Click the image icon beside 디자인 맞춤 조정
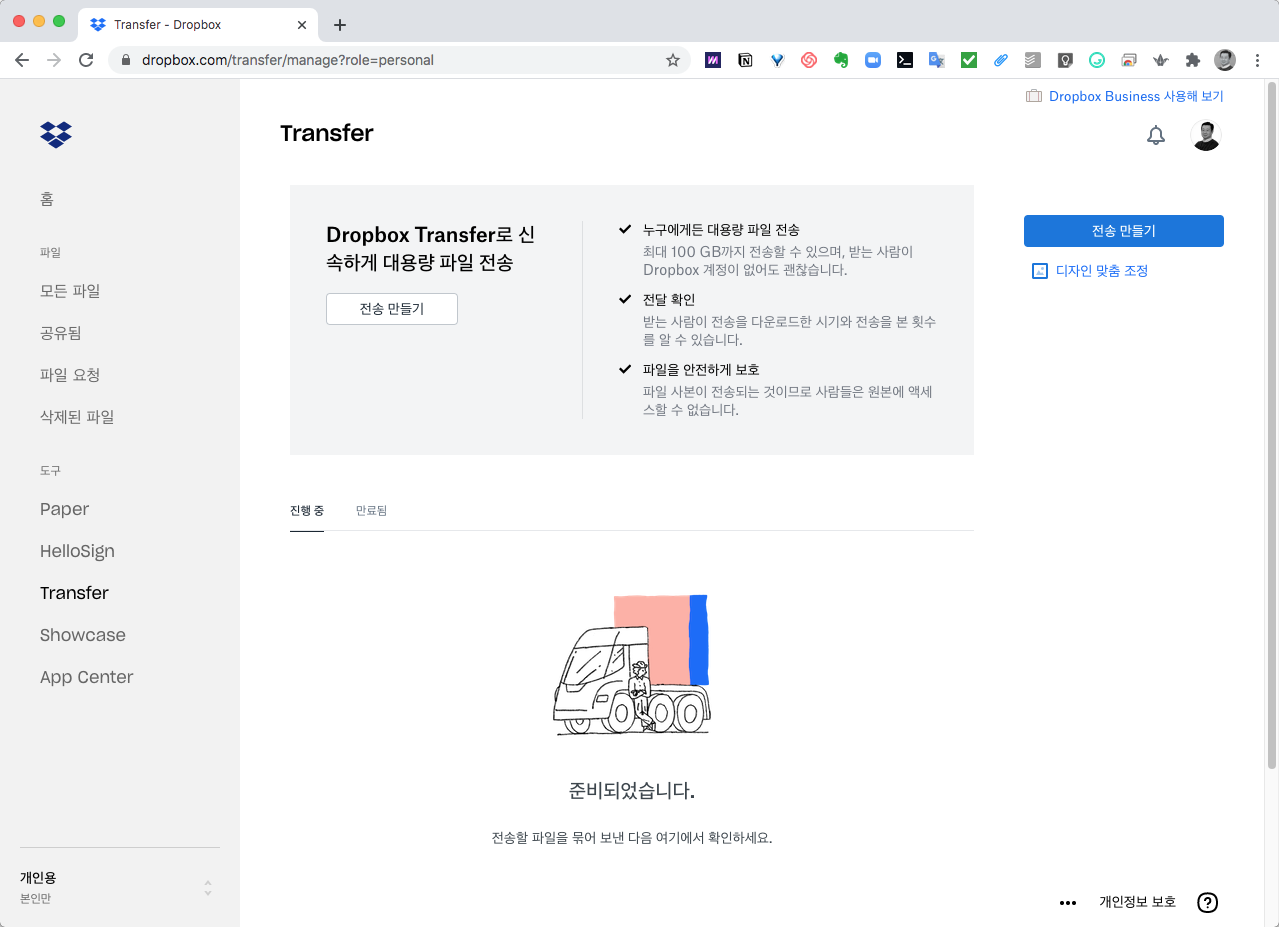Viewport: 1279px width, 927px height. 1040,271
